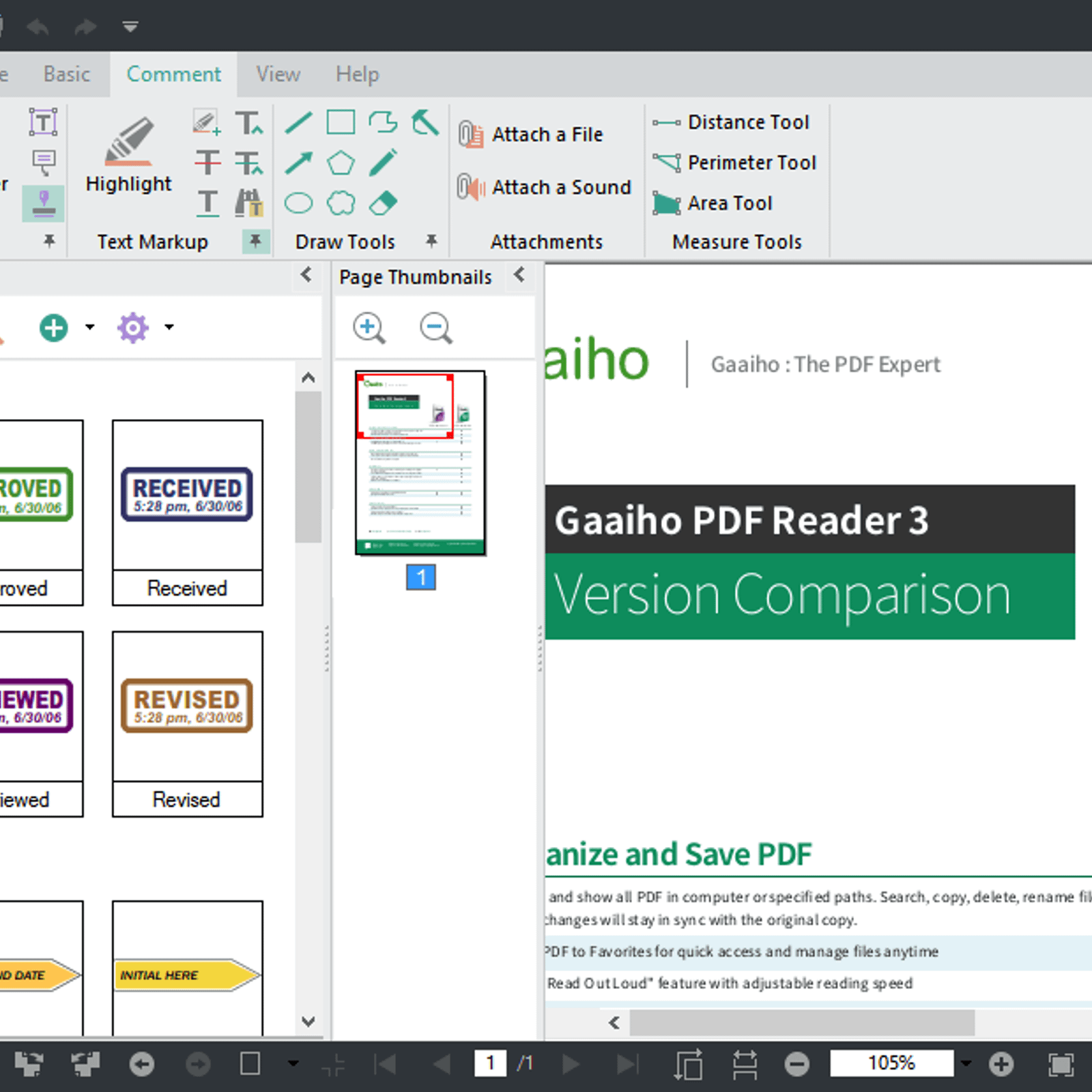Select the page 1 thumbnail
The height and width of the screenshot is (1092, 1092).
(420, 463)
